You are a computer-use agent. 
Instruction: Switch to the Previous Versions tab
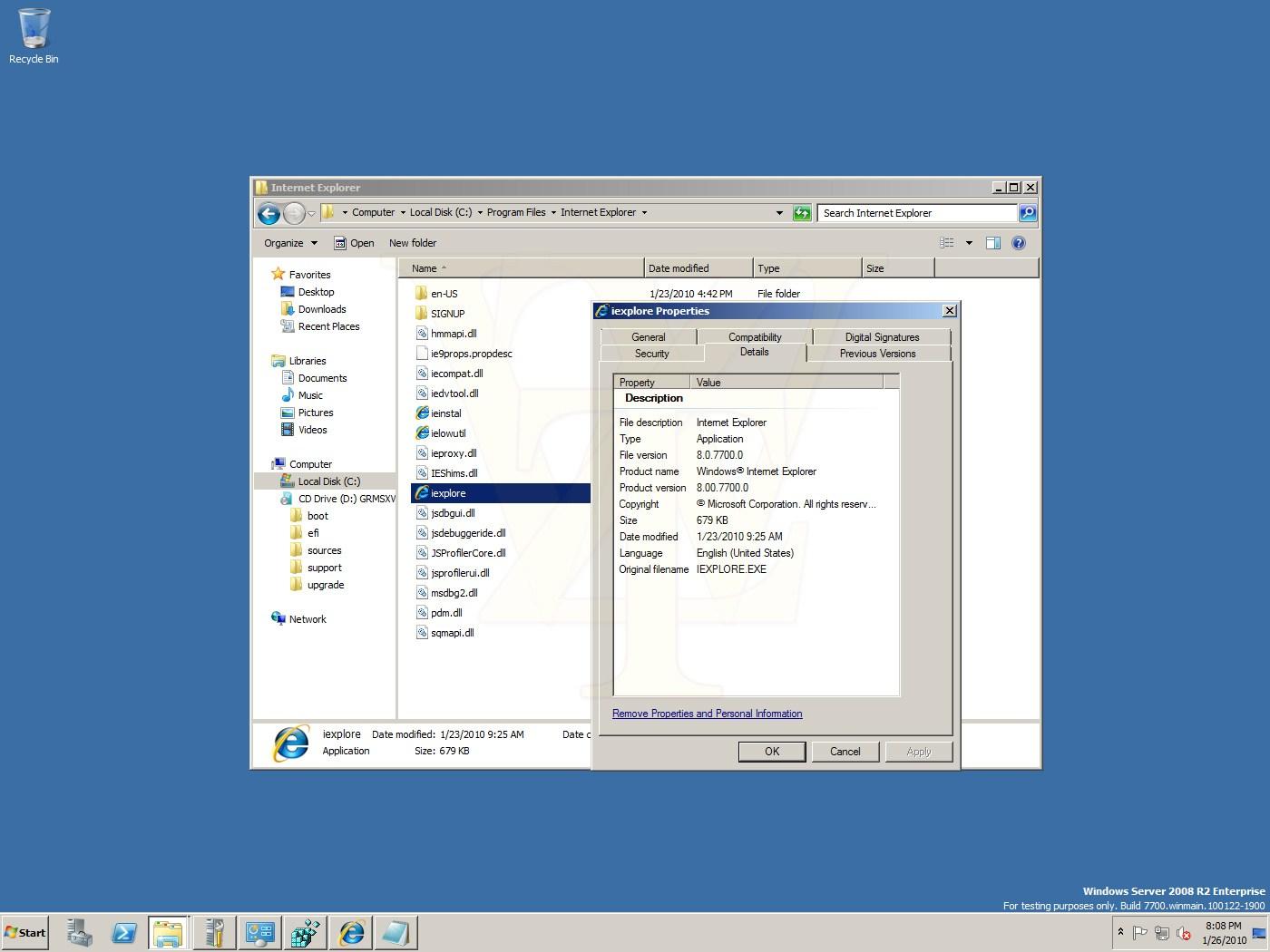[877, 354]
